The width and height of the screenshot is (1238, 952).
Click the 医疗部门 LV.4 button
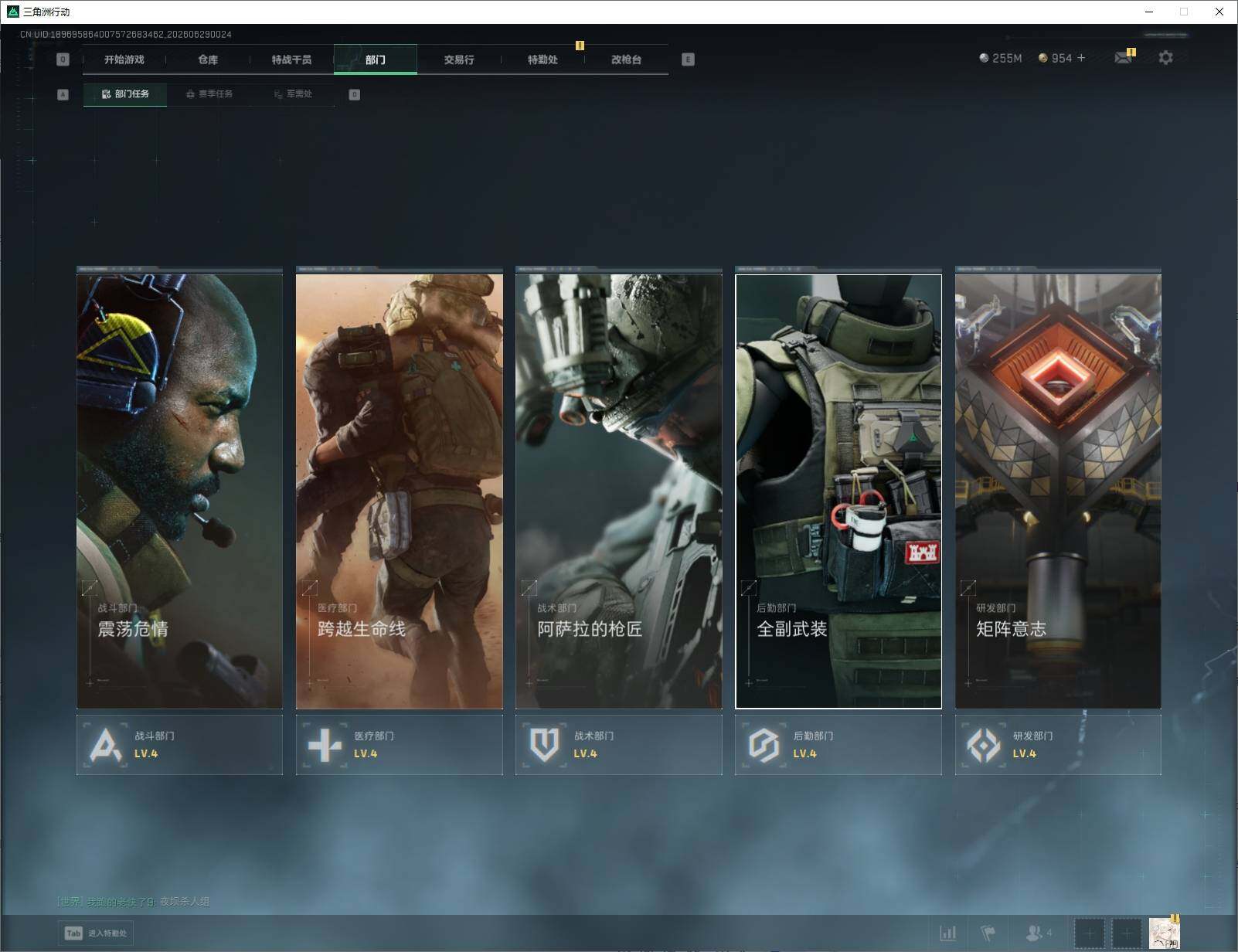coord(400,745)
